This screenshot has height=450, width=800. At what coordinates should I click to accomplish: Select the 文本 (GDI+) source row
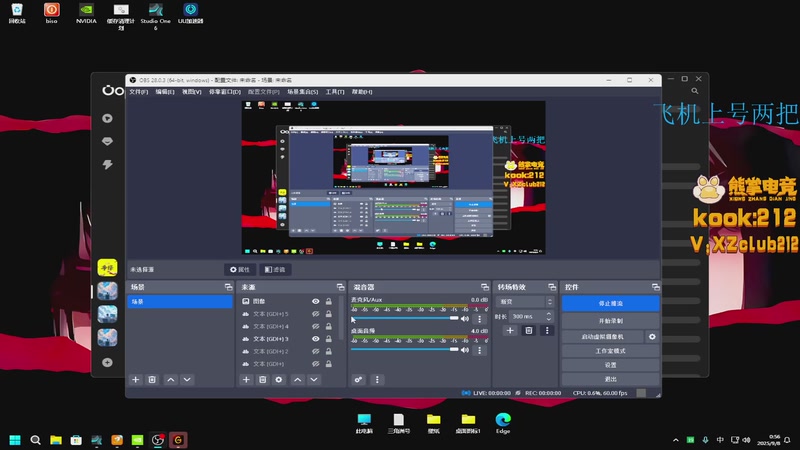287,364
